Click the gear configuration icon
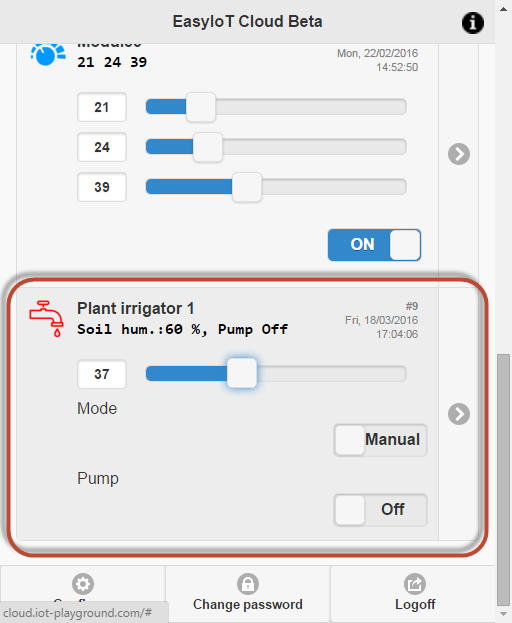Viewport: 512px width, 623px height. [83, 584]
